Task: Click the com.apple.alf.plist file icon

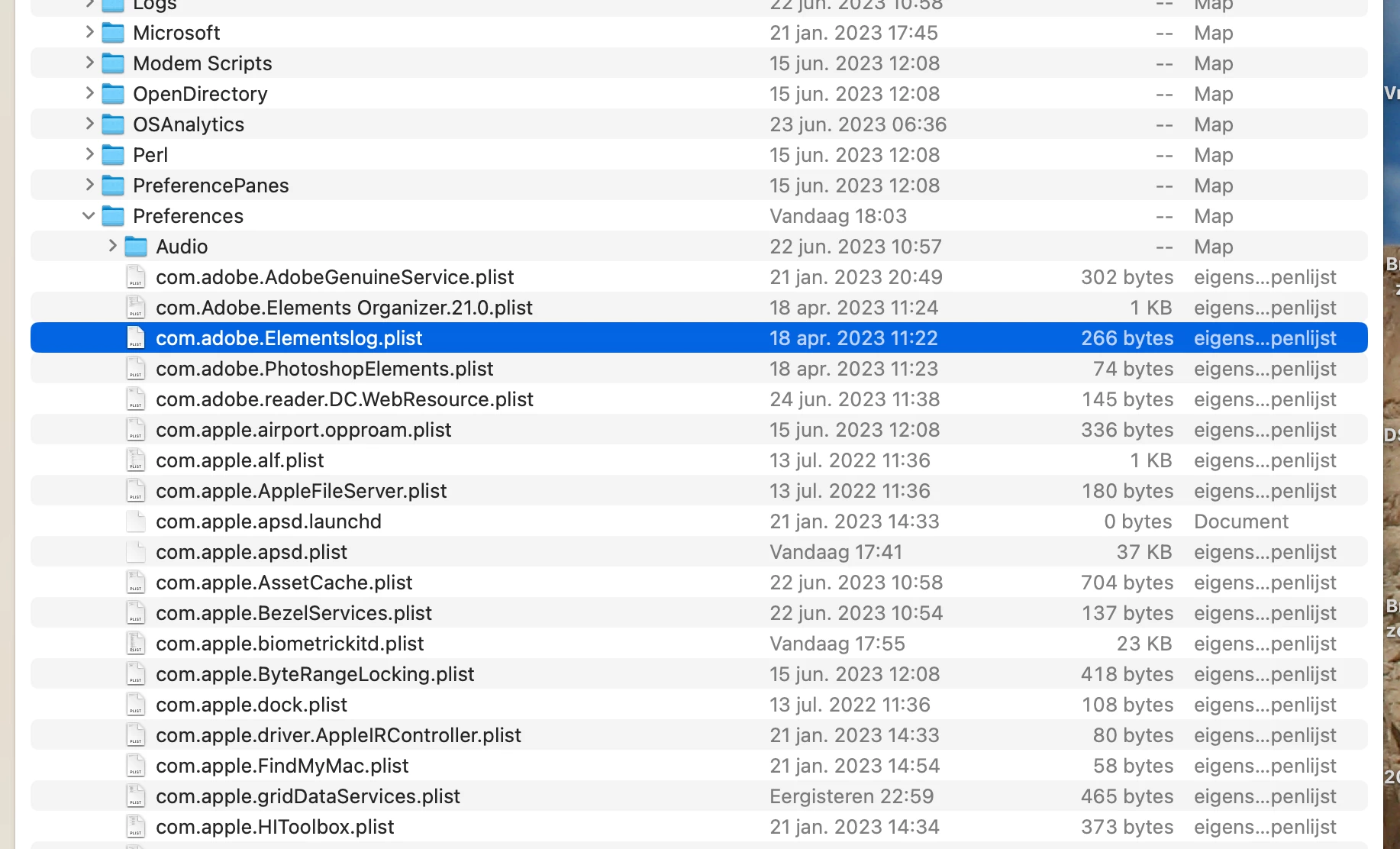Action: pos(136,460)
